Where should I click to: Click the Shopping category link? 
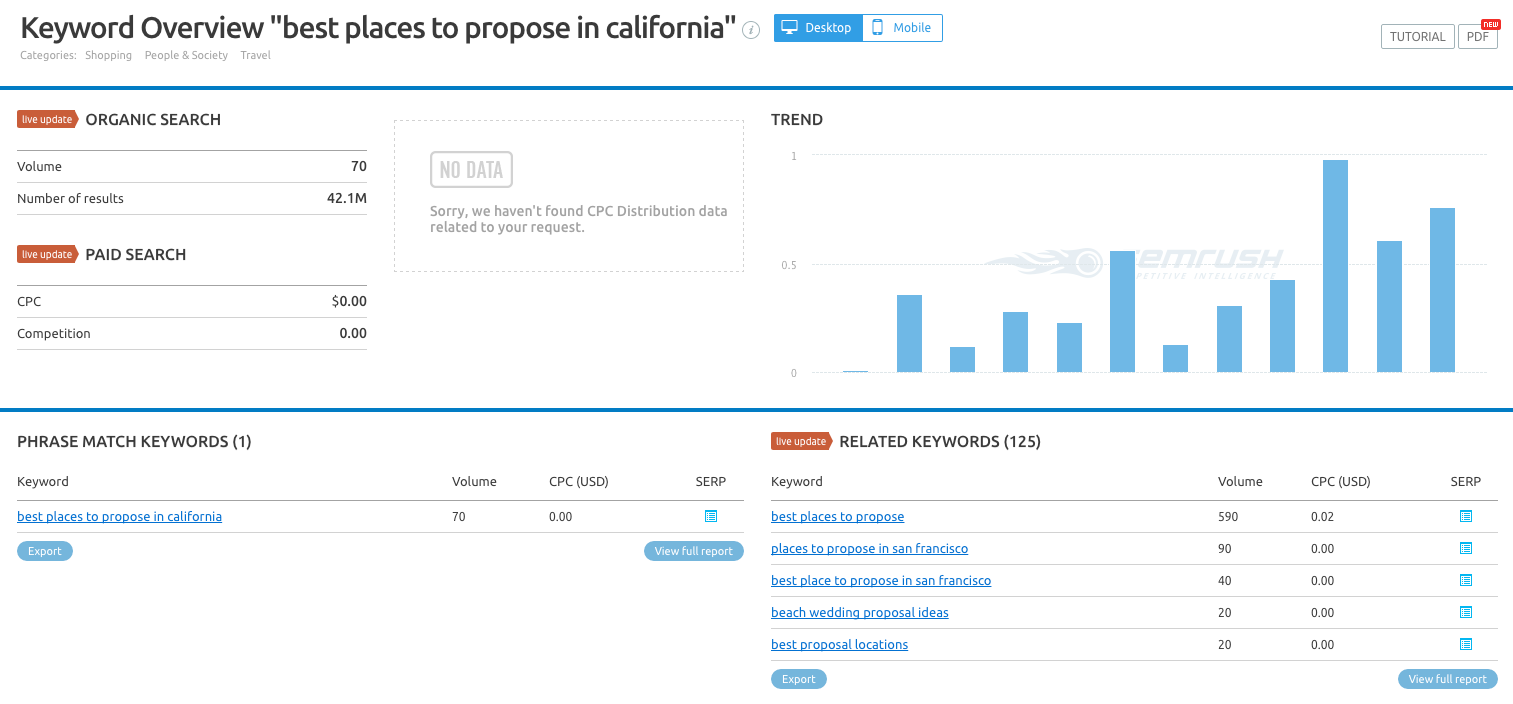click(108, 55)
